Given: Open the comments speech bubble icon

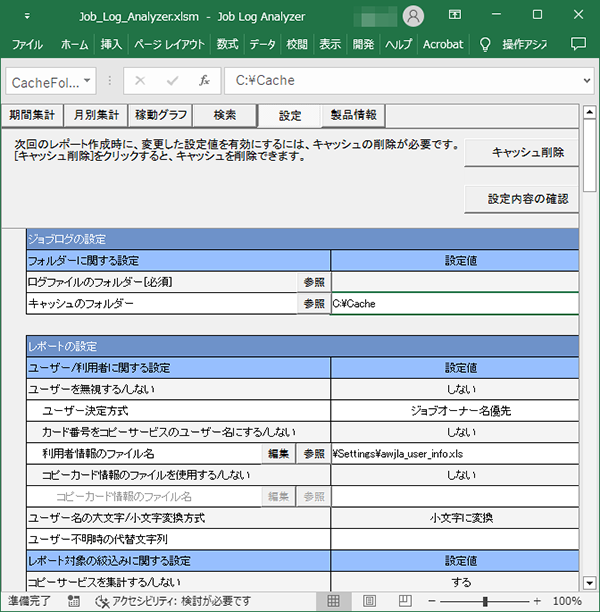Looking at the screenshot, I should point(578,44).
